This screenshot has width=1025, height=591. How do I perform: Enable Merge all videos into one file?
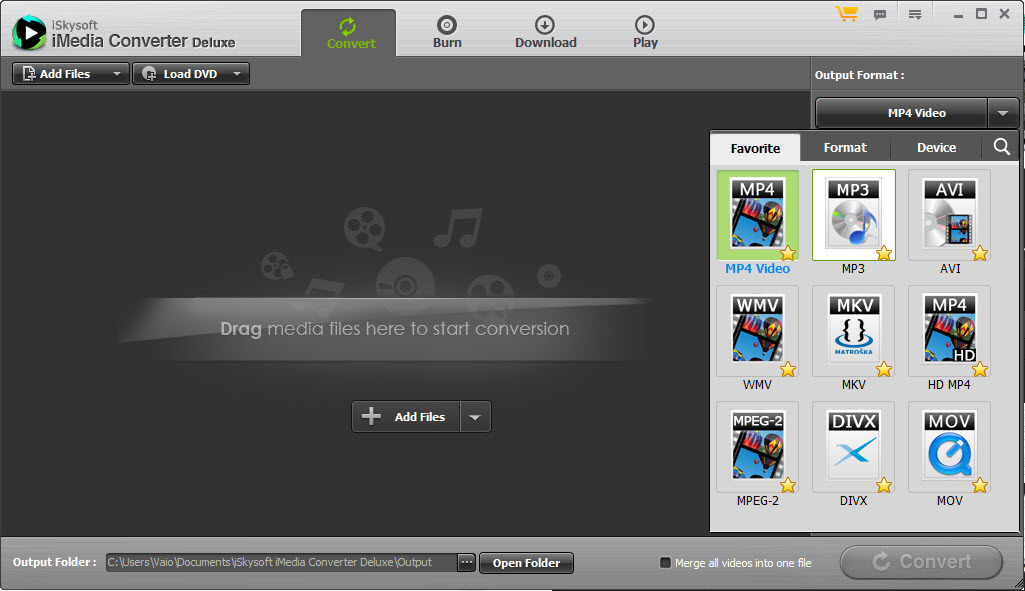coord(665,563)
